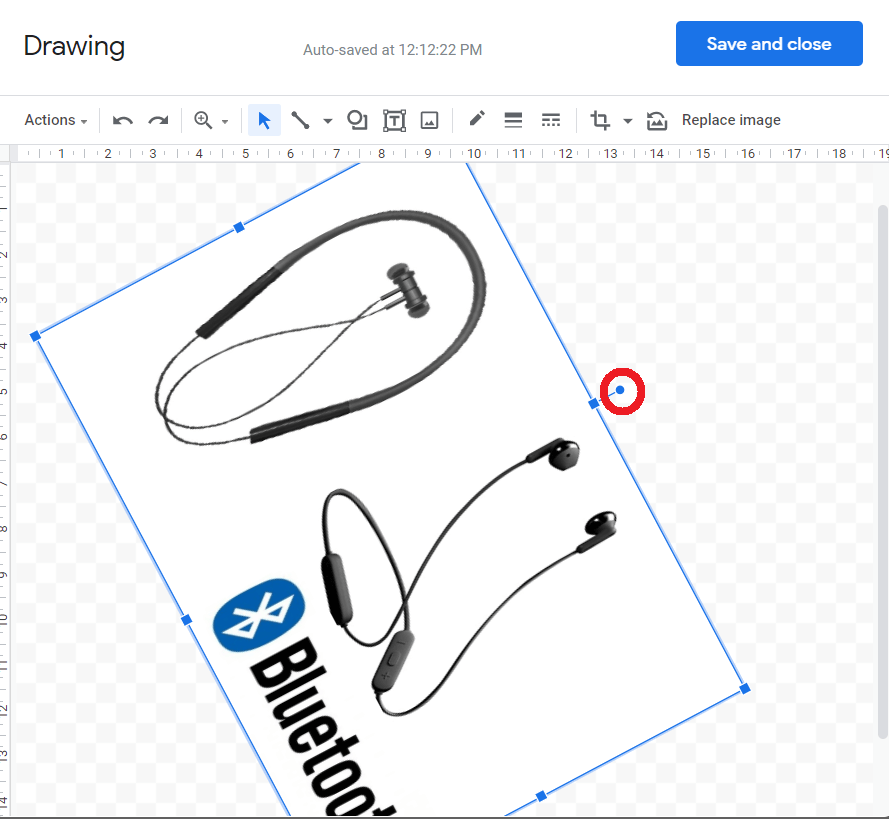Click the Replace image icon
Viewport: 889px width, 819px height.
tap(657, 121)
